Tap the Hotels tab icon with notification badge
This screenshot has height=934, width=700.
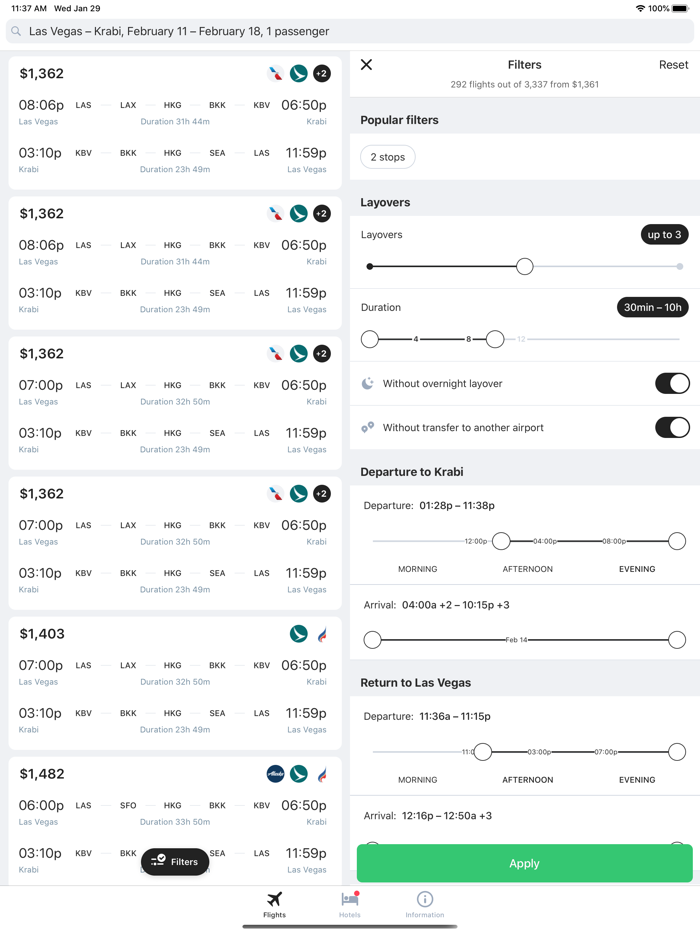click(350, 899)
